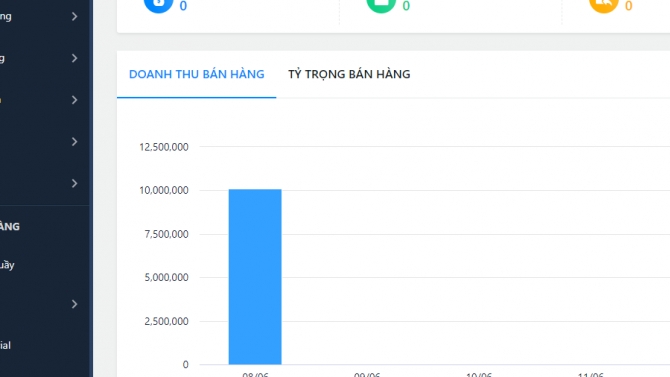This screenshot has width=670, height=377.
Task: Click the blue revenue bar for 08/06
Action: click(255, 277)
